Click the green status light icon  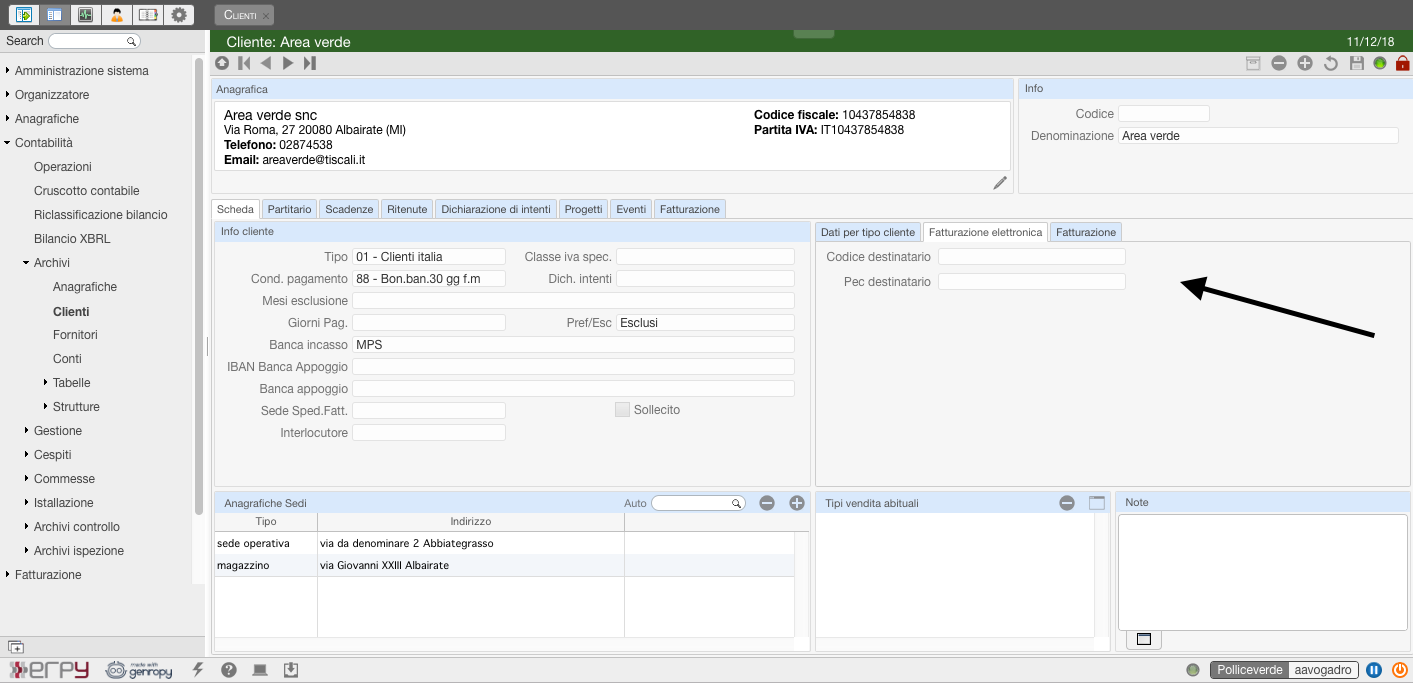tap(1381, 64)
